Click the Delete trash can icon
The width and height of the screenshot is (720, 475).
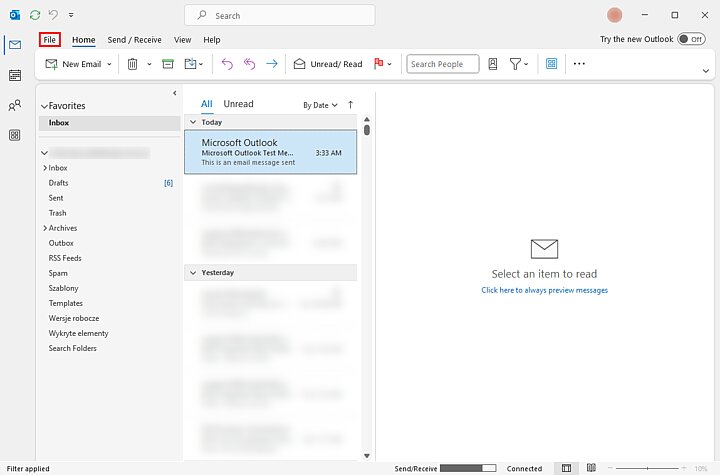pyautogui.click(x=132, y=64)
